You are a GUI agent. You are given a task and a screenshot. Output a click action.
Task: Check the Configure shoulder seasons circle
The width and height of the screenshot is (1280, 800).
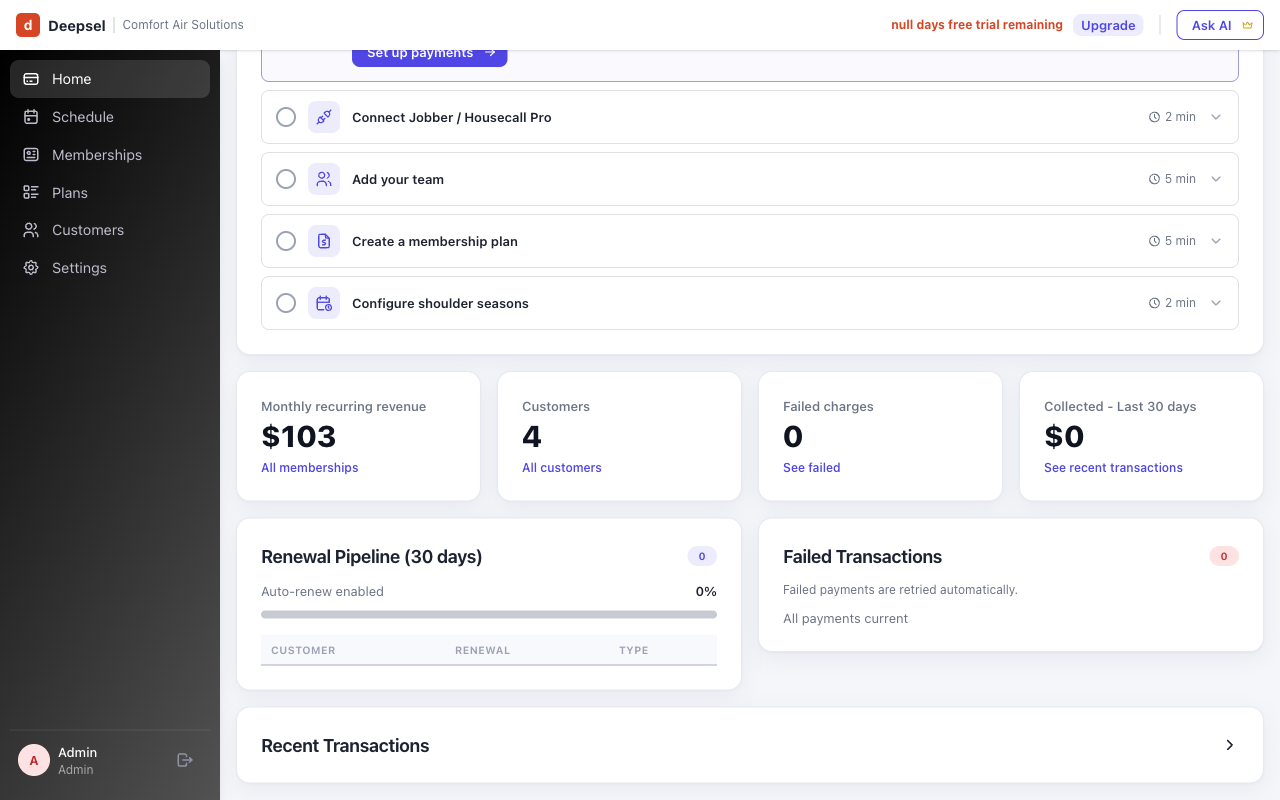pyautogui.click(x=286, y=303)
